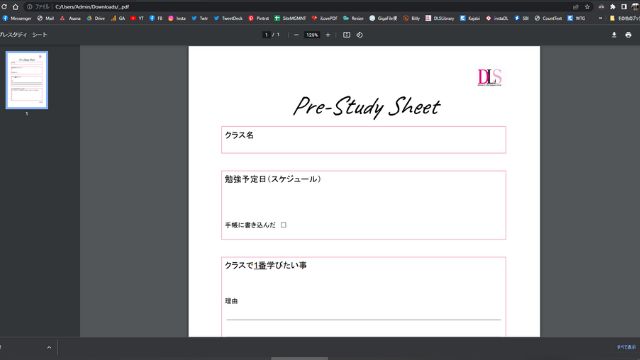Click the page number input box
This screenshot has height=360, width=640.
coord(266,35)
